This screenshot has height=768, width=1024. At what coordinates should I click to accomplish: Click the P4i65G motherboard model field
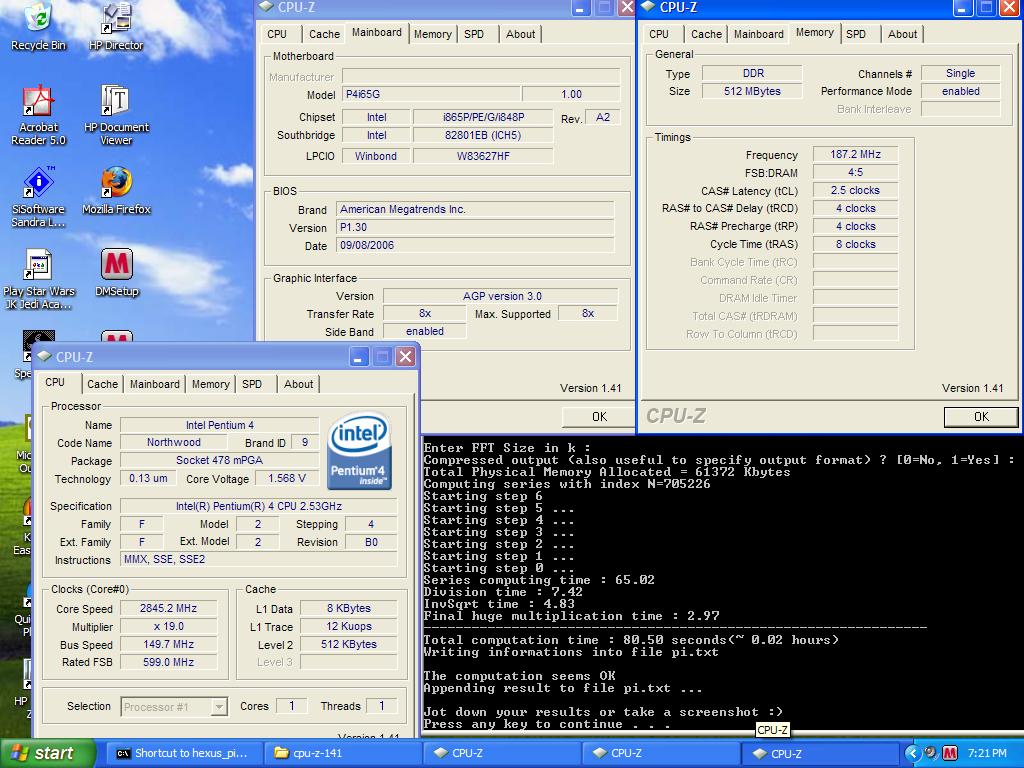pos(431,94)
